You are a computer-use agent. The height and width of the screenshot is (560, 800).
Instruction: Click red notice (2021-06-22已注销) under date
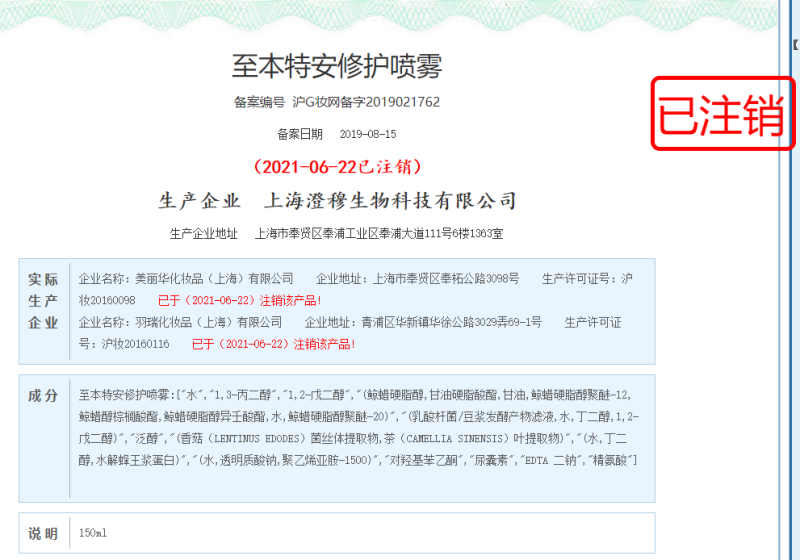pyautogui.click(x=337, y=165)
